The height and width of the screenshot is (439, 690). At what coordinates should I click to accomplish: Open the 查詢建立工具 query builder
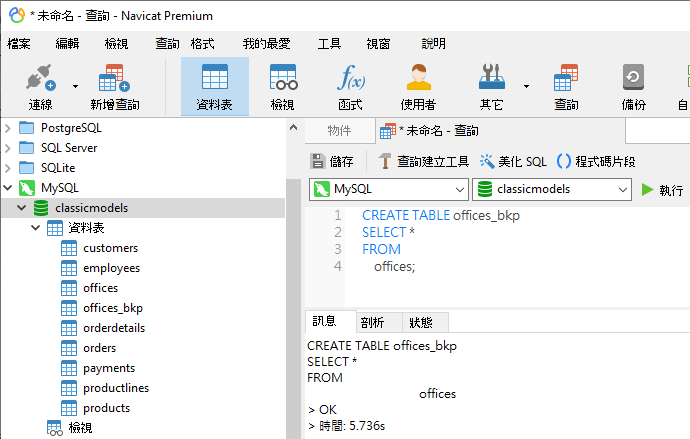pos(424,162)
